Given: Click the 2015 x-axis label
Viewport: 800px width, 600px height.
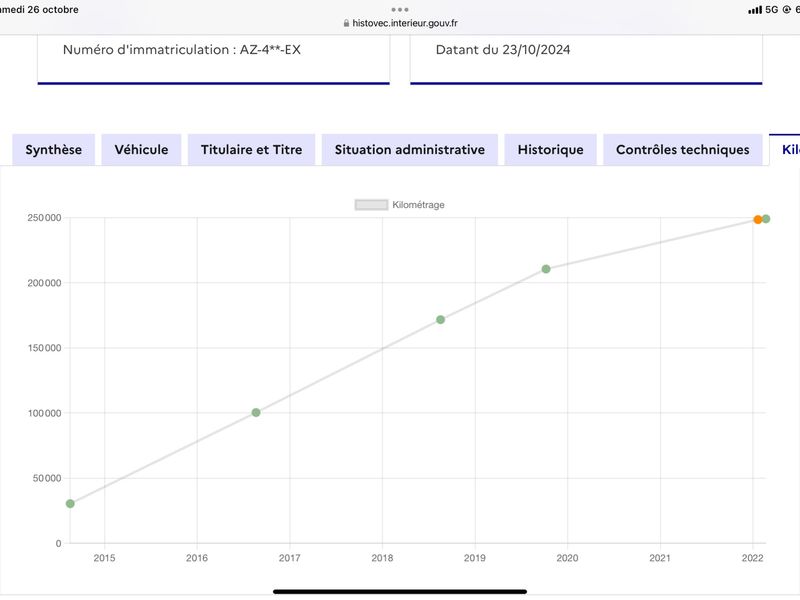Looking at the screenshot, I should click(105, 558).
